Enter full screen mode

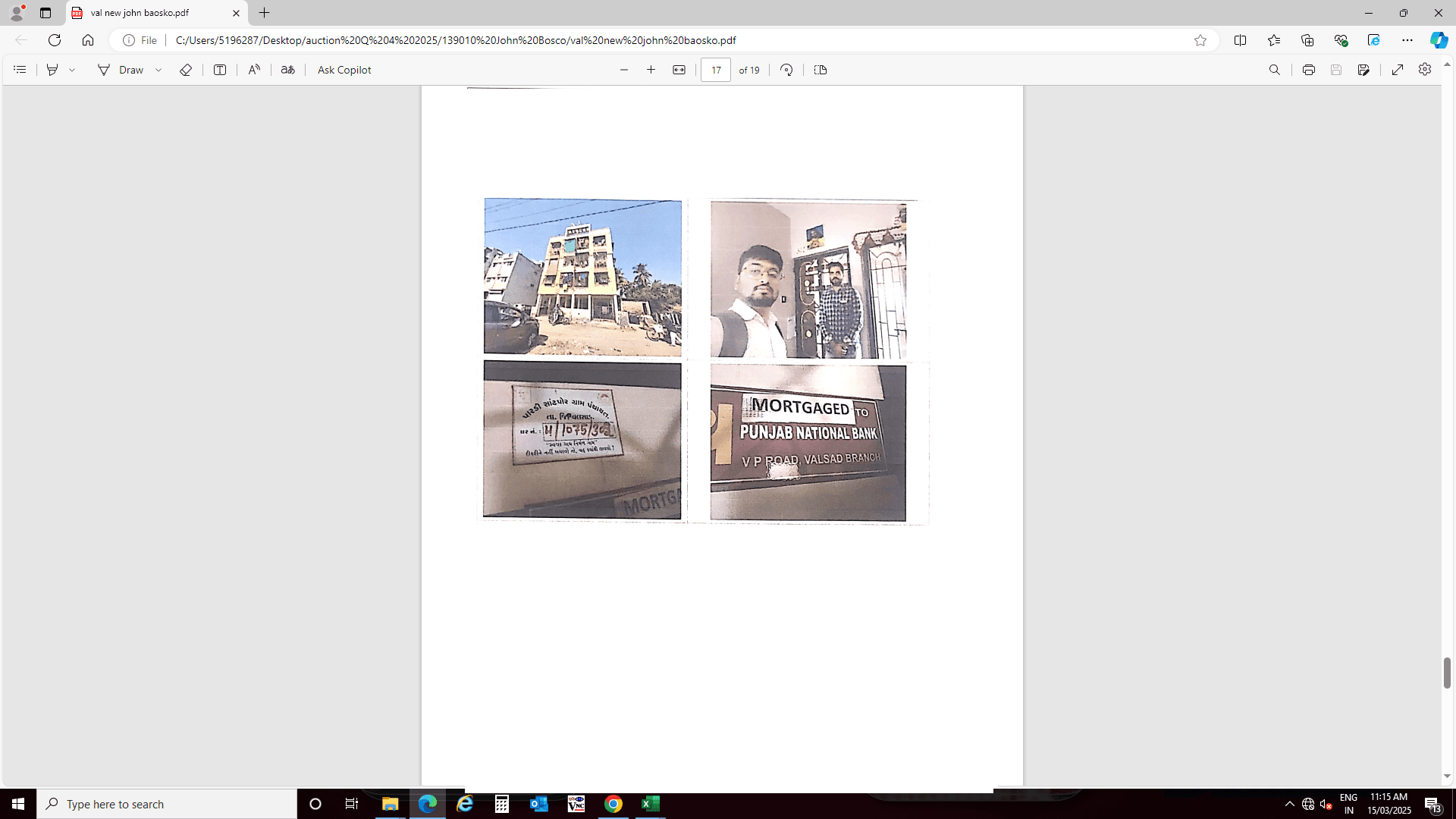[1398, 70]
